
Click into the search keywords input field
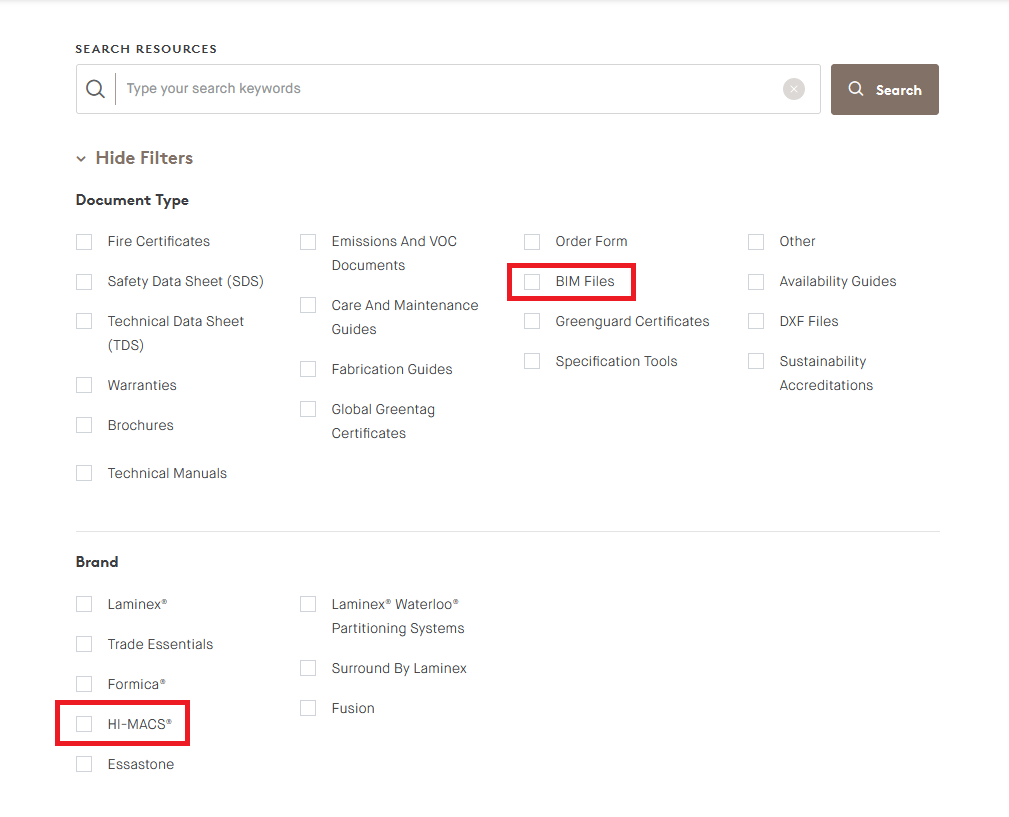pos(400,88)
